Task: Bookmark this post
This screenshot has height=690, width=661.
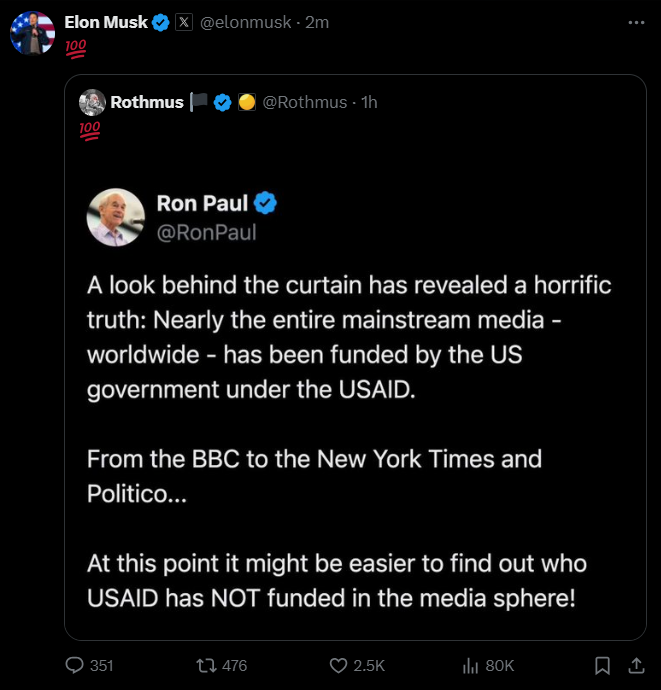Action: (x=602, y=665)
